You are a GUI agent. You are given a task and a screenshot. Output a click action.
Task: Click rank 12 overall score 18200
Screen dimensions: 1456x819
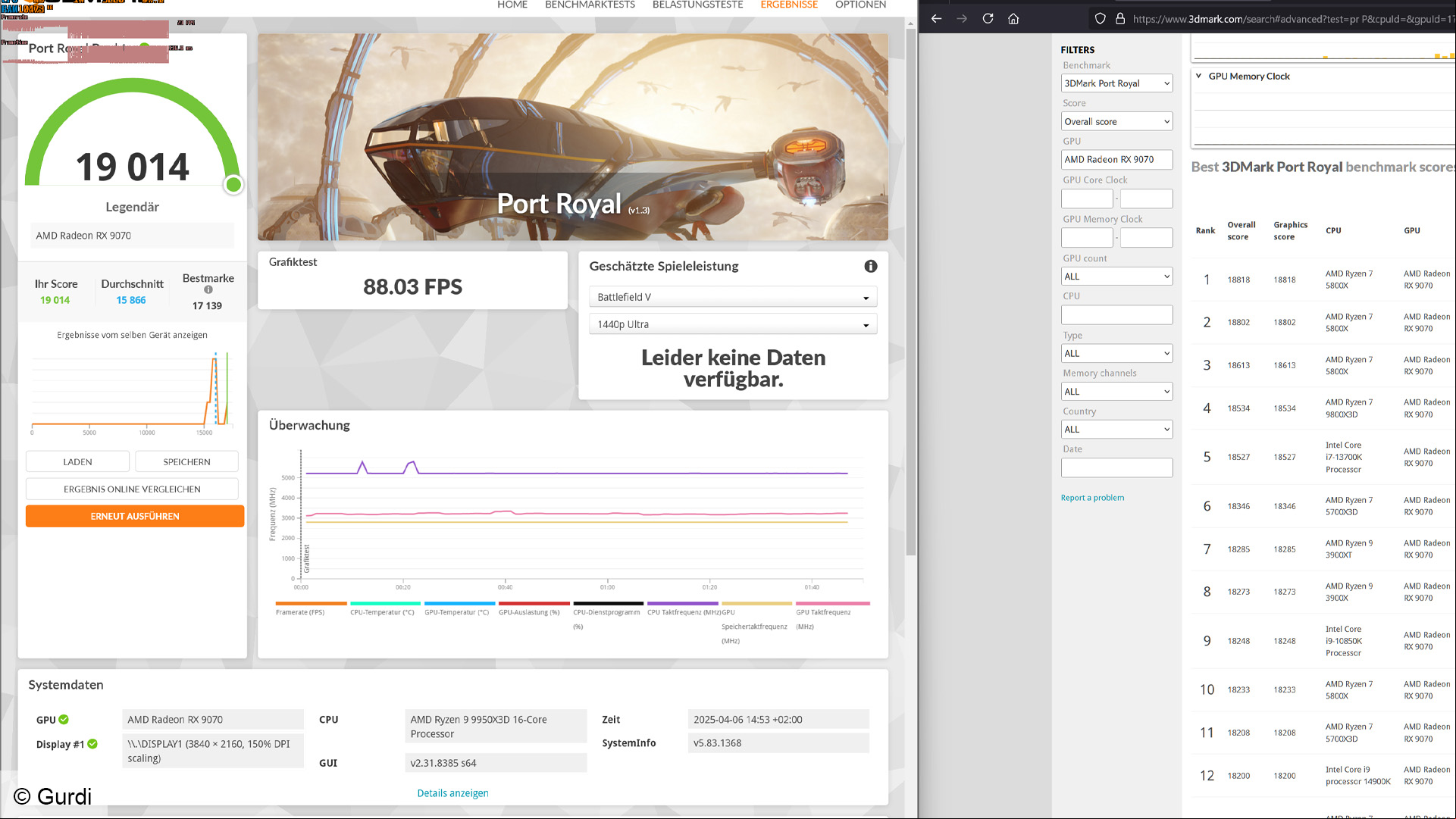click(x=1238, y=776)
